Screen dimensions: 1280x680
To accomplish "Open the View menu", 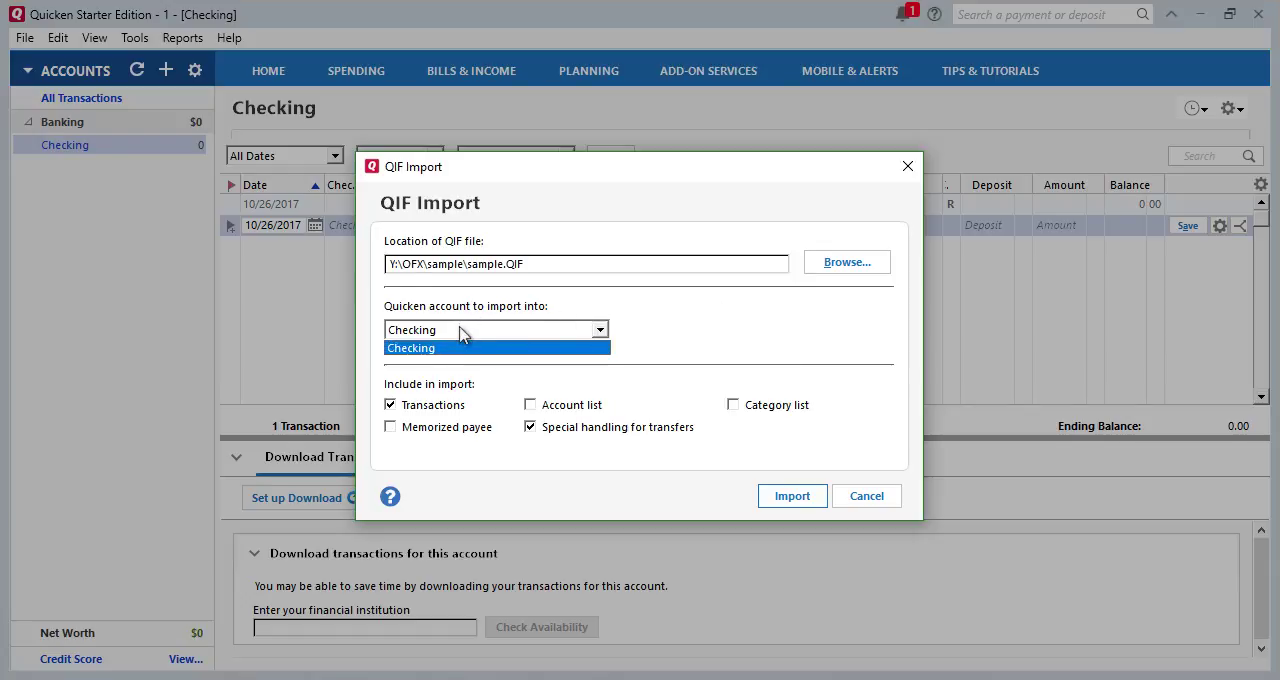I will (x=94, y=38).
